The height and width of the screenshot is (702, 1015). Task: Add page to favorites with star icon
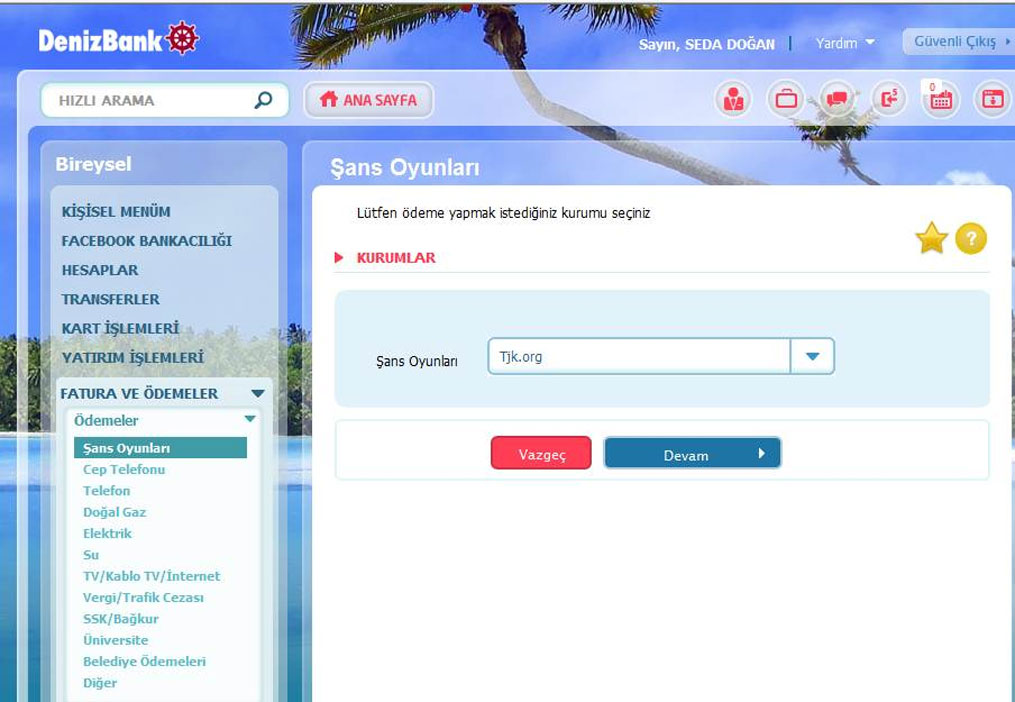[931, 238]
